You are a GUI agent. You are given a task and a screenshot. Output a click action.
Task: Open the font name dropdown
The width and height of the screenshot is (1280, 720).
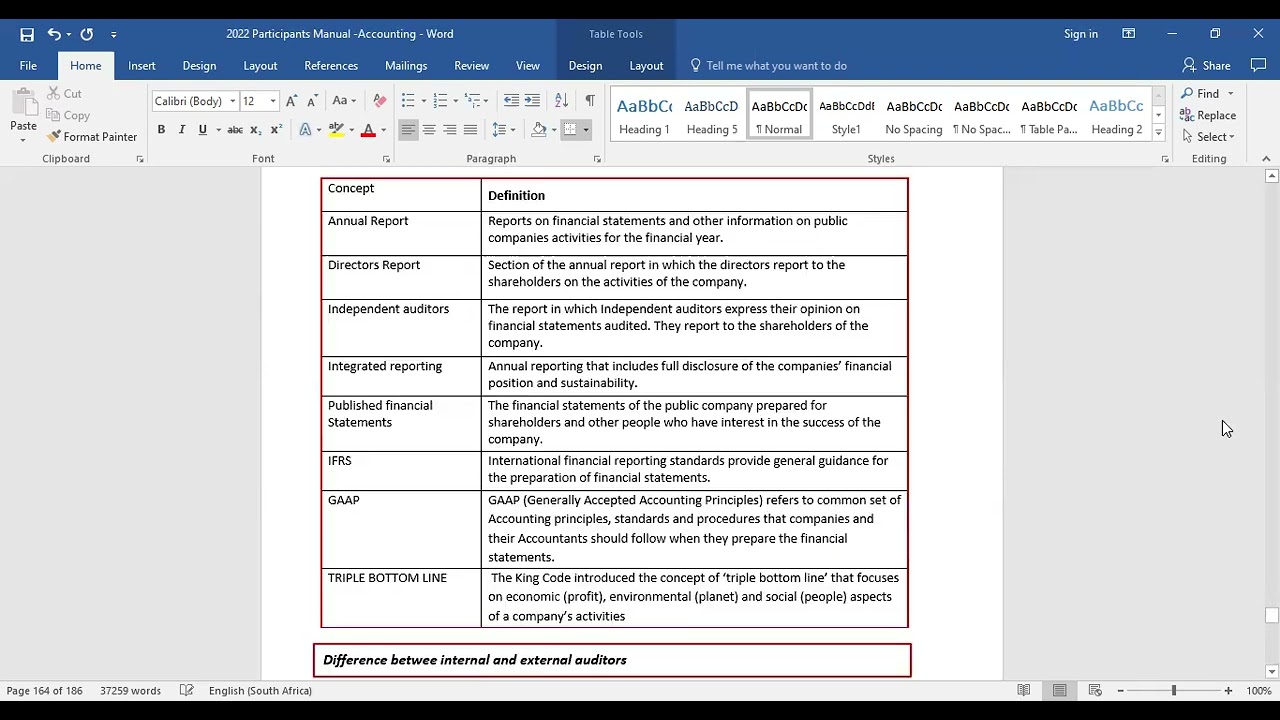(232, 101)
